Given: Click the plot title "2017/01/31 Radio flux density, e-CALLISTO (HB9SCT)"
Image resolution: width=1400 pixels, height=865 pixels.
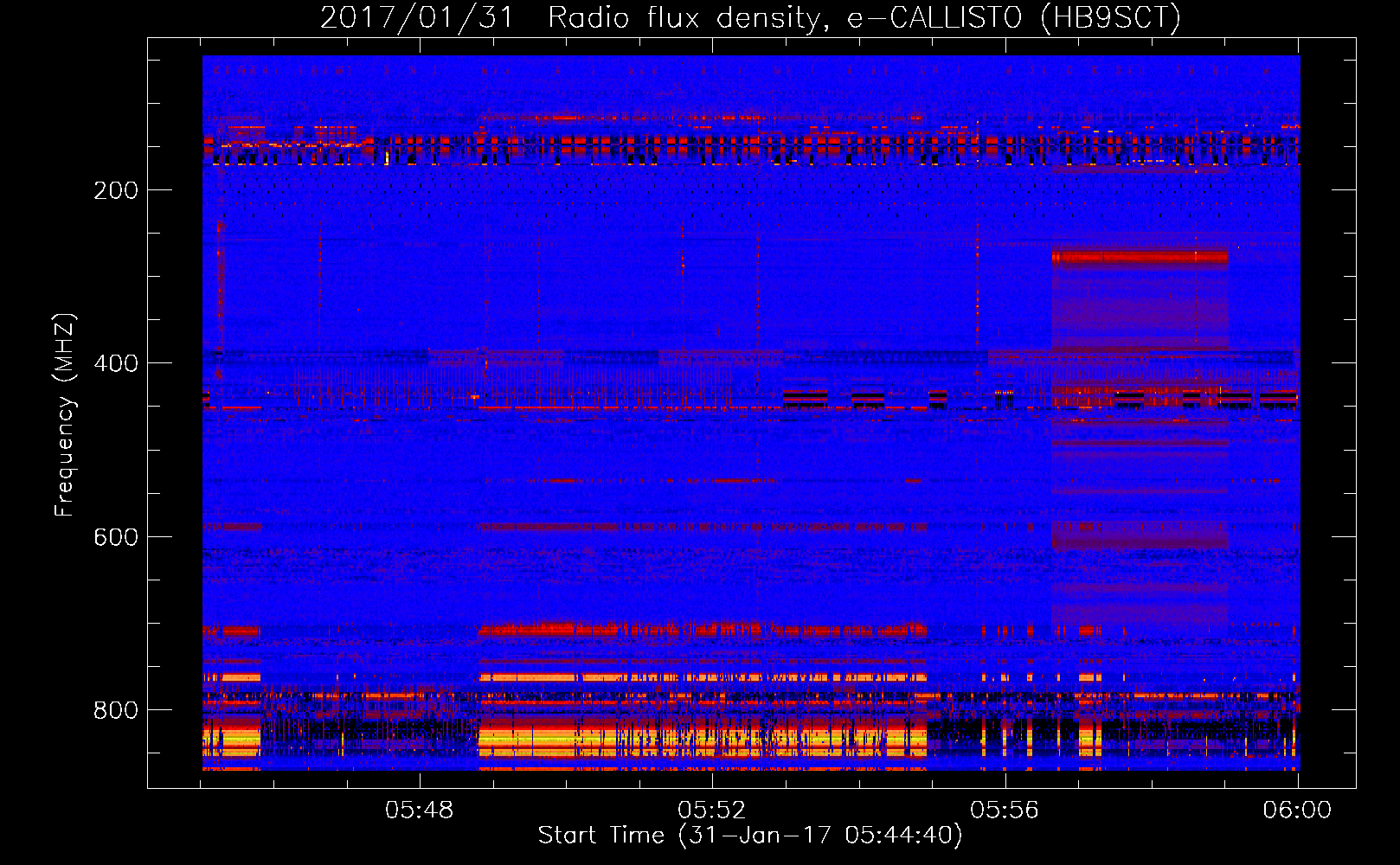Looking at the screenshot, I should click(750, 17).
